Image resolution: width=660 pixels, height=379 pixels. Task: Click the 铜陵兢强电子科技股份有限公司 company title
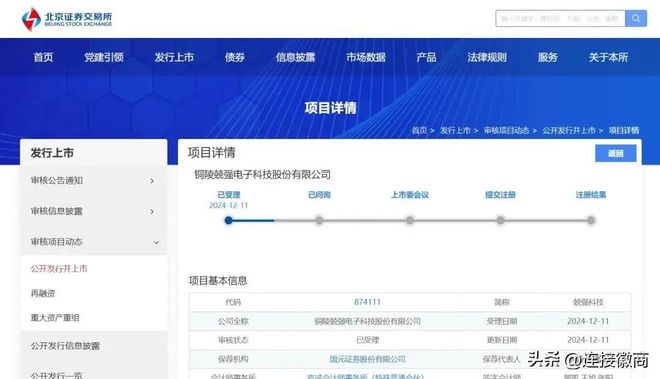click(x=262, y=175)
